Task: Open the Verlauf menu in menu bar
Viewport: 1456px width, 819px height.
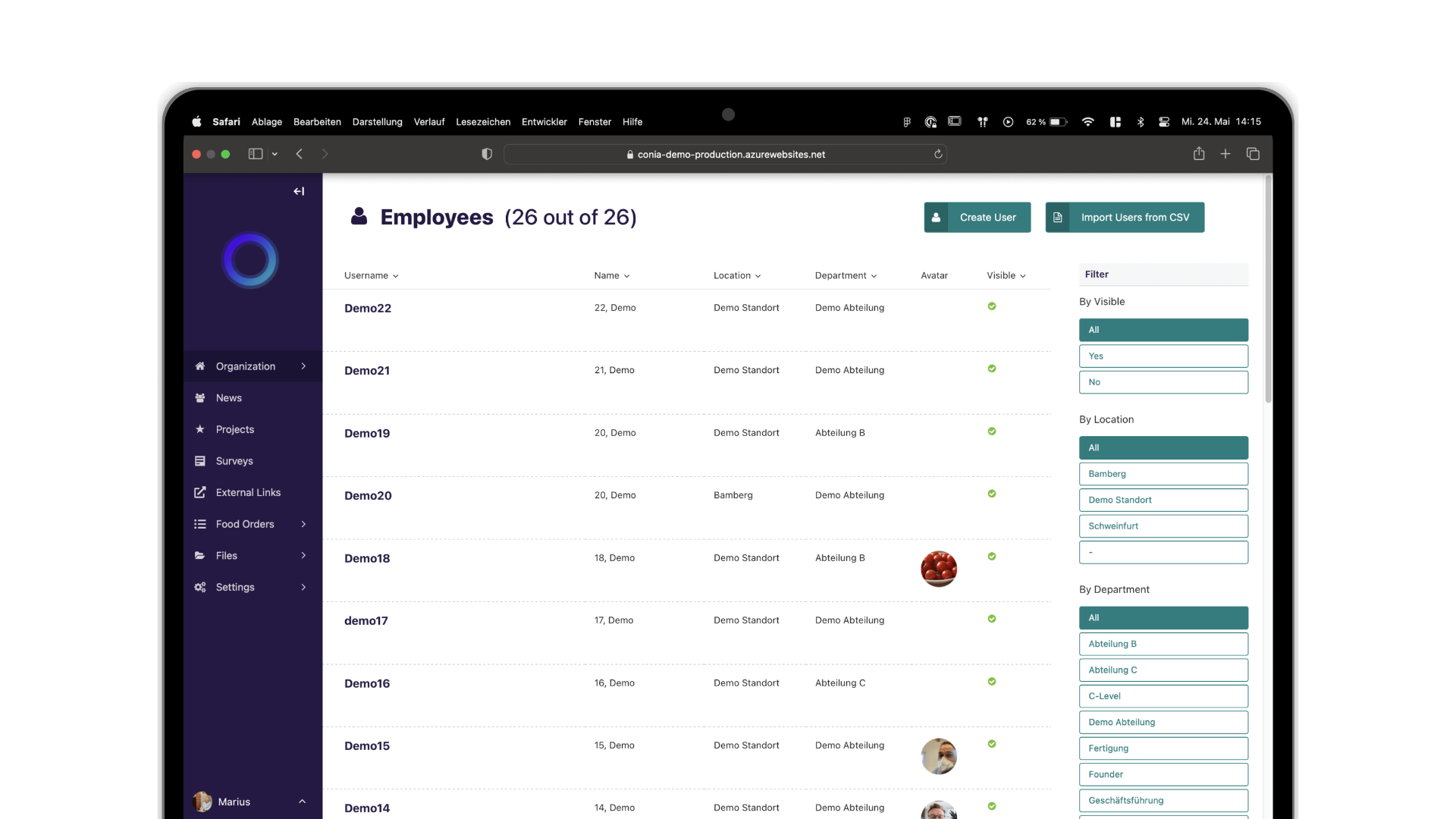Action: (x=429, y=122)
